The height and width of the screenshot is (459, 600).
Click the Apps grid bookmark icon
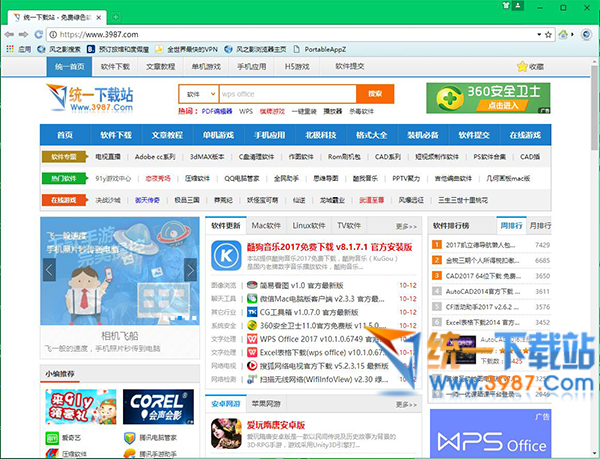10,49
